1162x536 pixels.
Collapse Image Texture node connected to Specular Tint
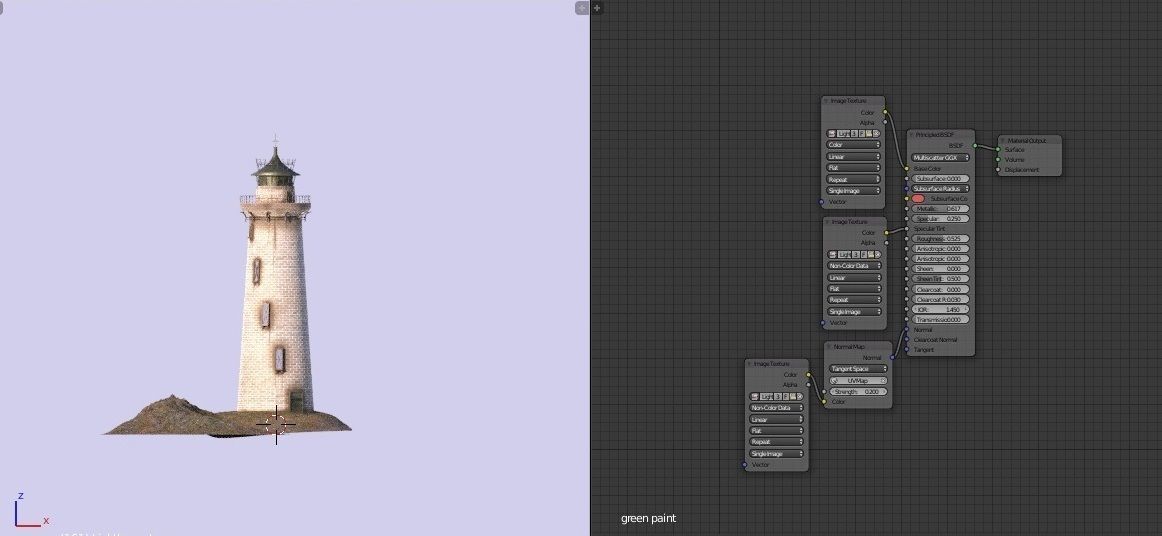coord(827,222)
